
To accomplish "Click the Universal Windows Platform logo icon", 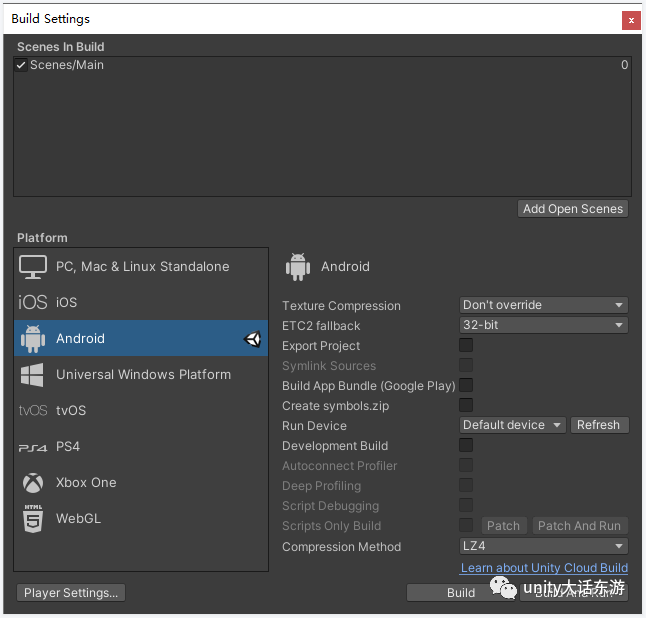I will 32,375.
